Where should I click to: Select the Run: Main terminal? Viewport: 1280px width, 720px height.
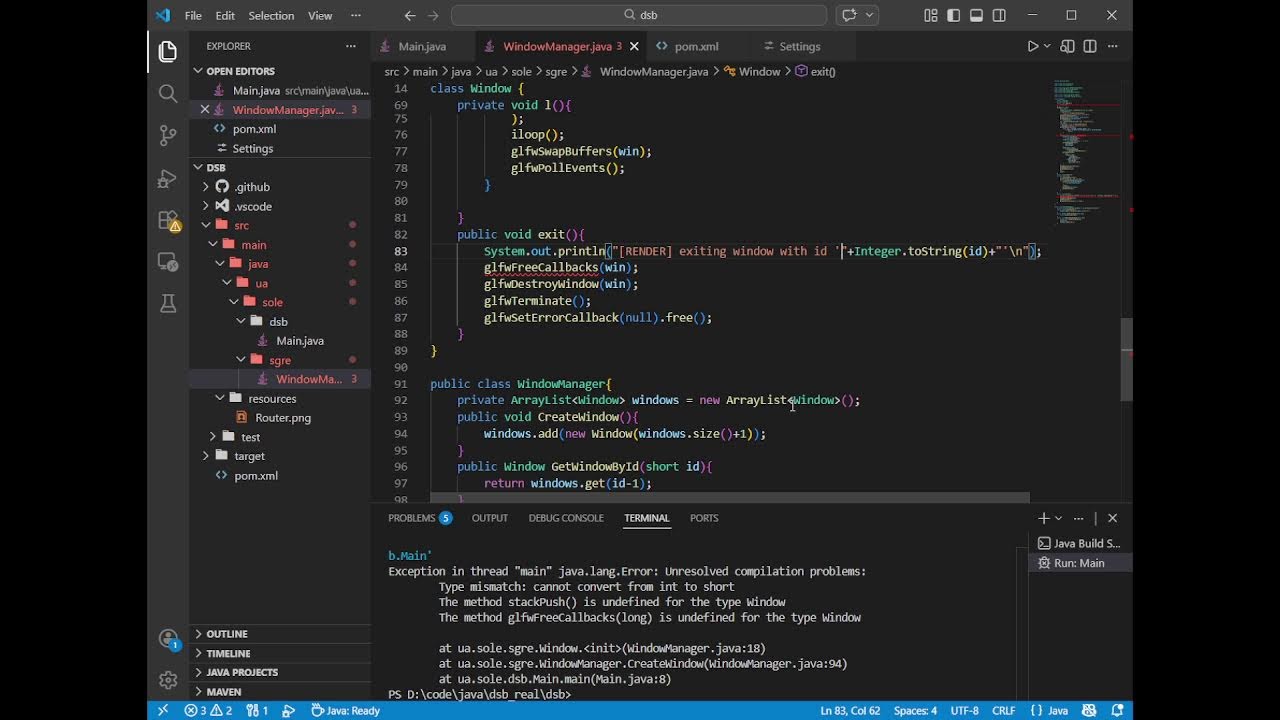pos(1079,563)
